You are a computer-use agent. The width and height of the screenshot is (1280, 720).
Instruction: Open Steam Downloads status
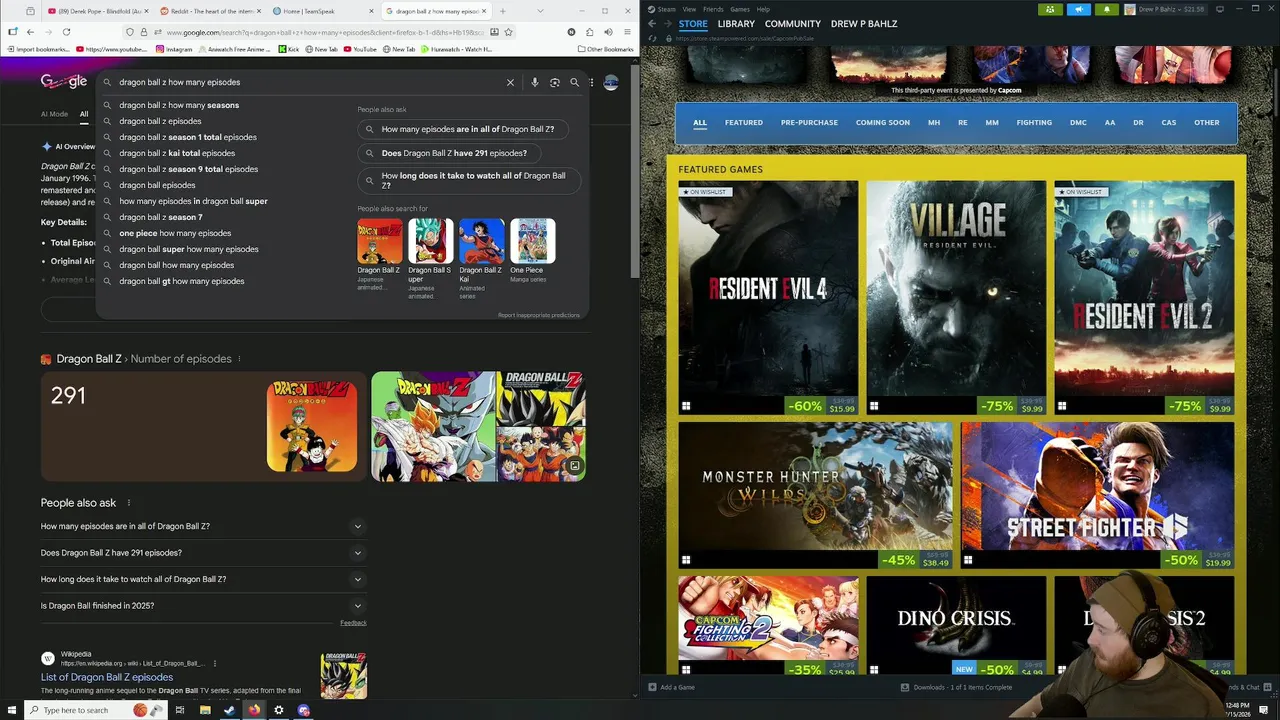click(956, 687)
